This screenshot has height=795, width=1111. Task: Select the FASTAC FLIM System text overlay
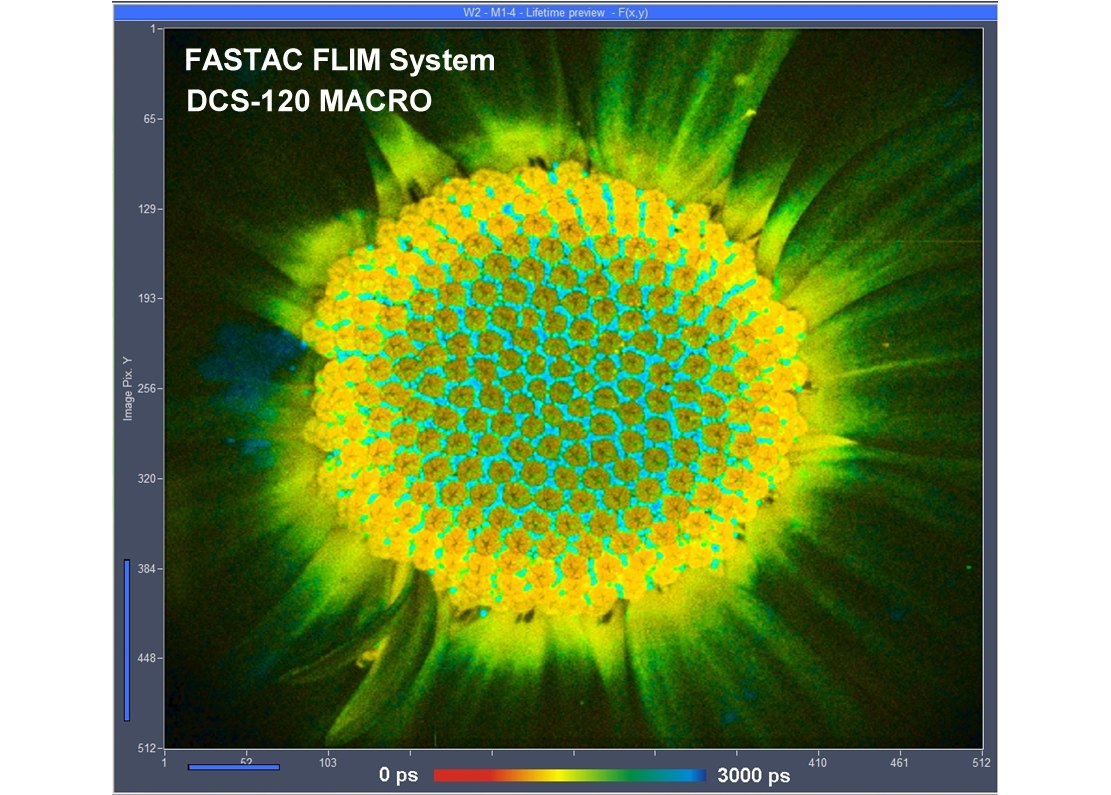pyautogui.click(x=337, y=61)
